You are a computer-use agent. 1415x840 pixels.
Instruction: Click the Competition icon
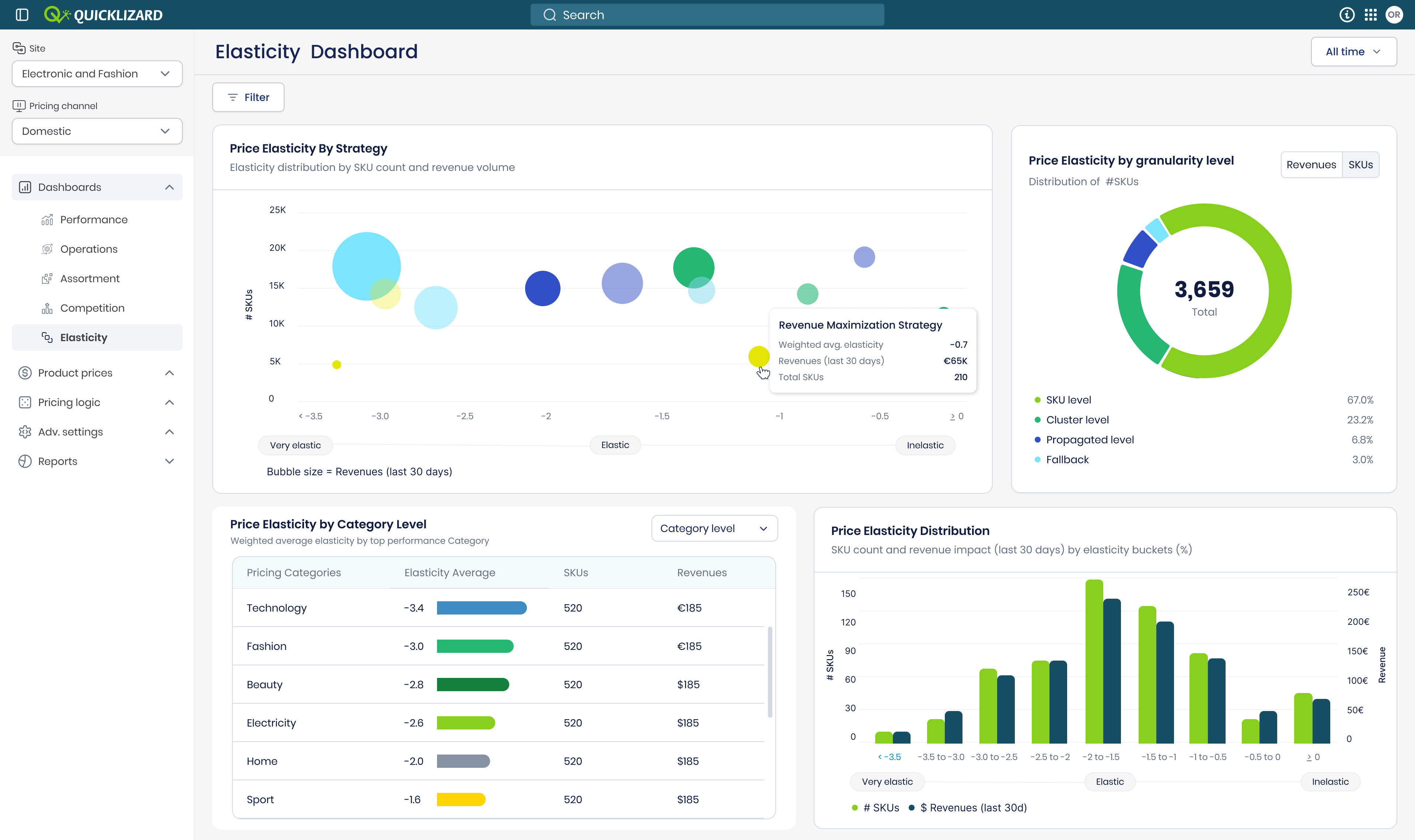pyautogui.click(x=47, y=308)
